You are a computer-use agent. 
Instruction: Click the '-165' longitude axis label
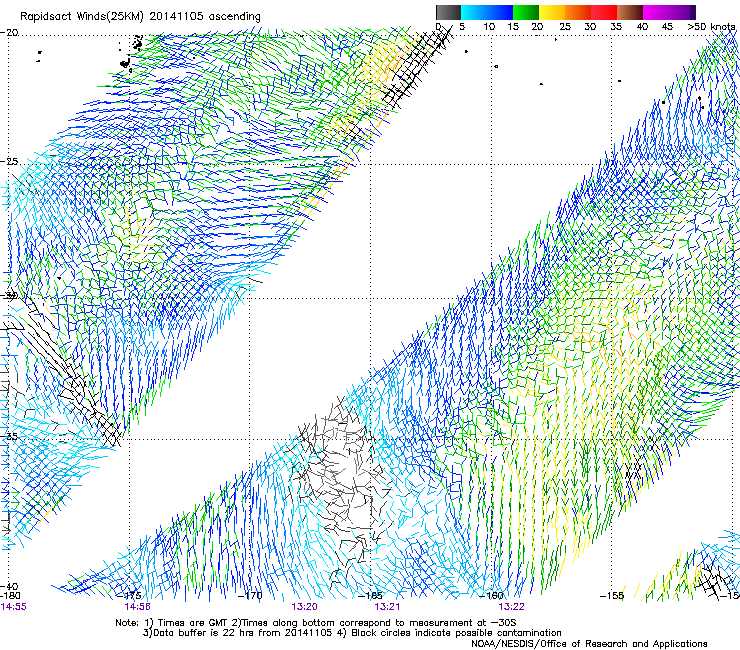371,595
